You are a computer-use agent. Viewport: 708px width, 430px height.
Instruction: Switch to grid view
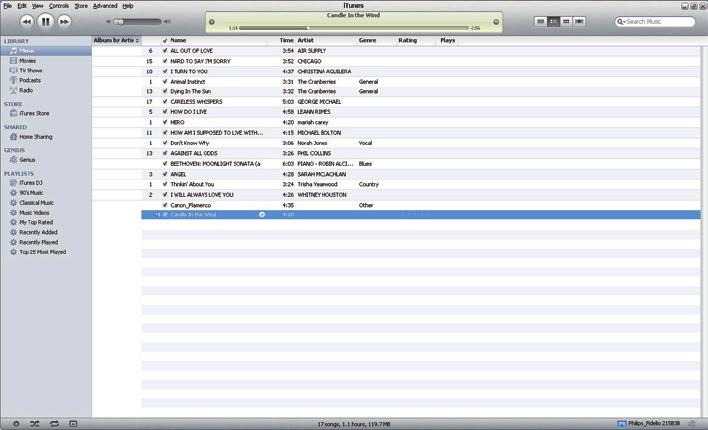(566, 21)
